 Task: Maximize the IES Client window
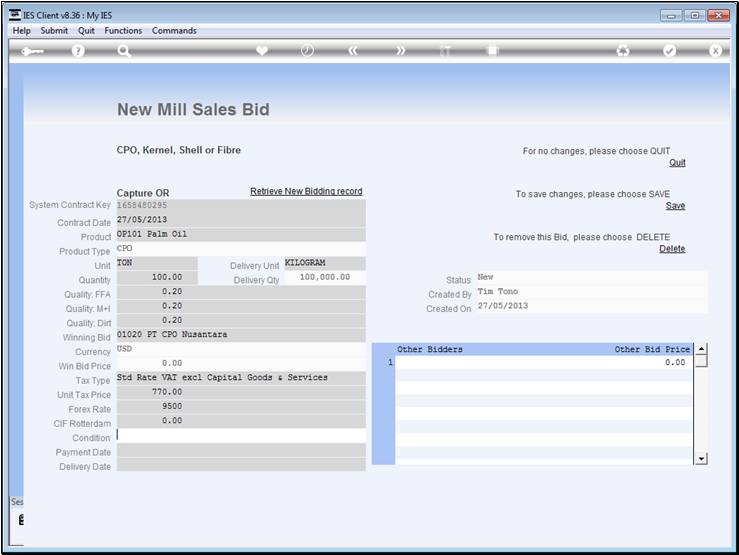tap(695, 15)
